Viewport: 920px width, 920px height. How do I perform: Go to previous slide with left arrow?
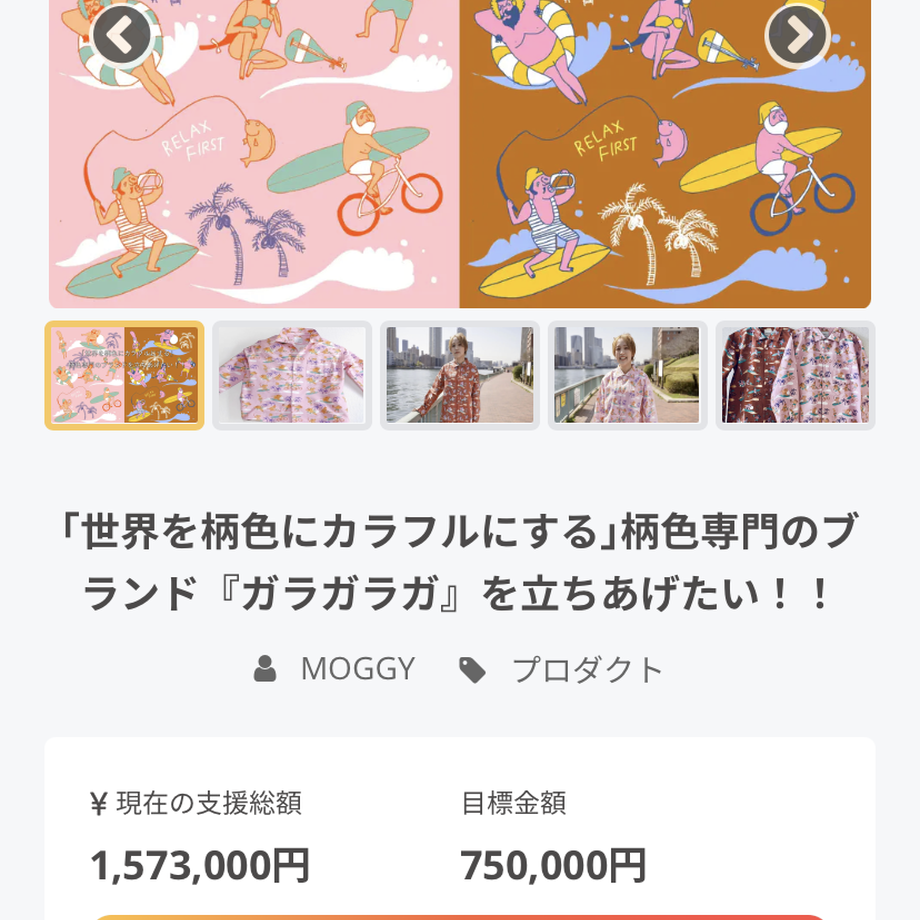click(122, 36)
